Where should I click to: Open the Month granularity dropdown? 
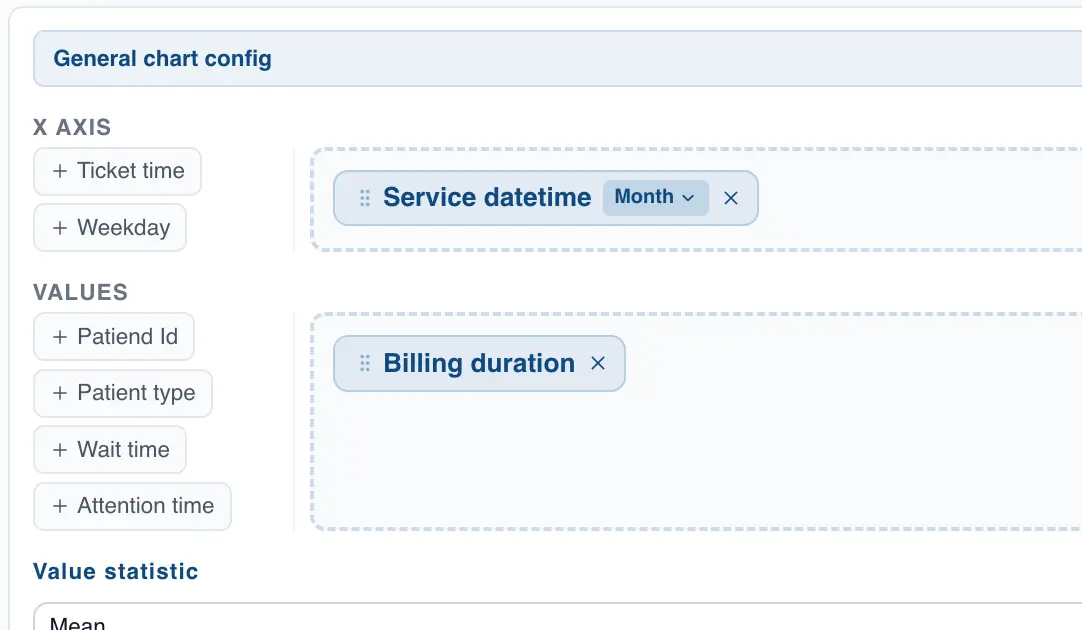655,198
